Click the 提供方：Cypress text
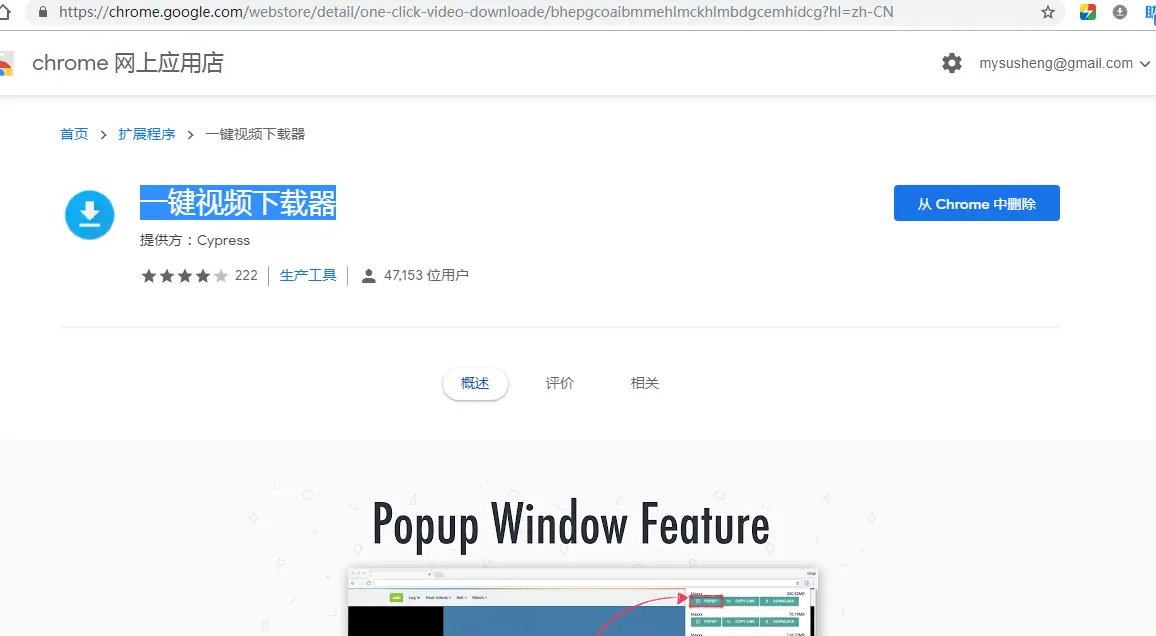 [x=195, y=240]
